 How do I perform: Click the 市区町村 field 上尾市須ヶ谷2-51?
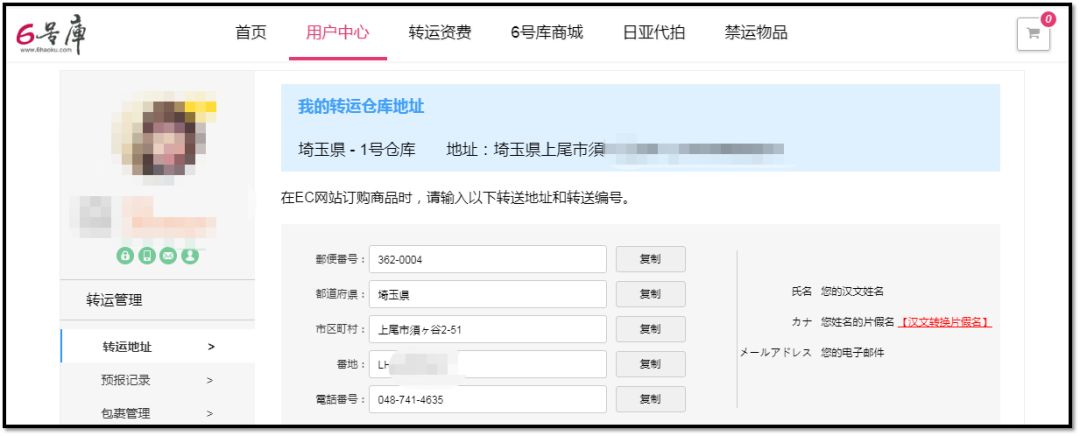488,329
